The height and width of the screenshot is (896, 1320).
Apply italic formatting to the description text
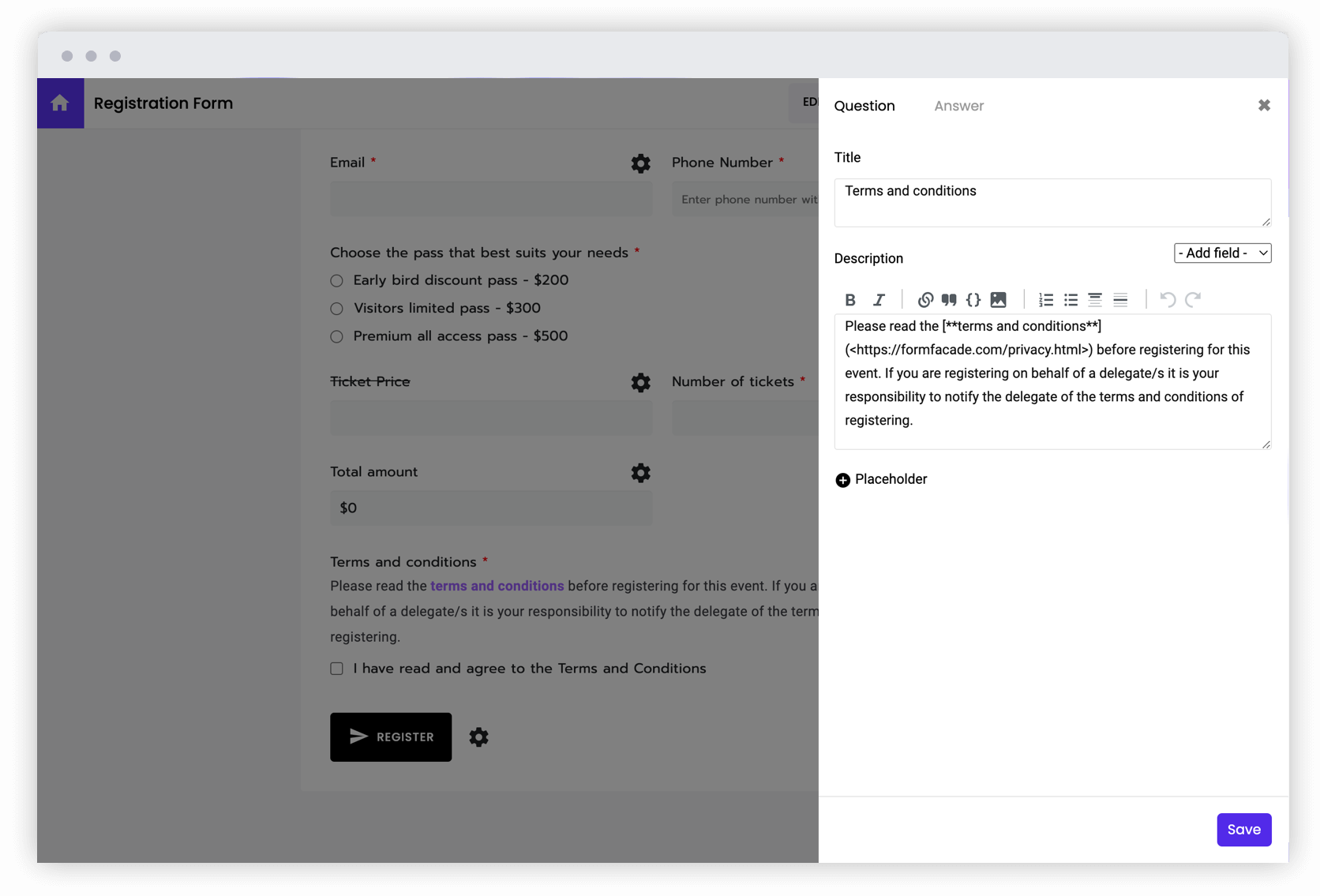(879, 299)
